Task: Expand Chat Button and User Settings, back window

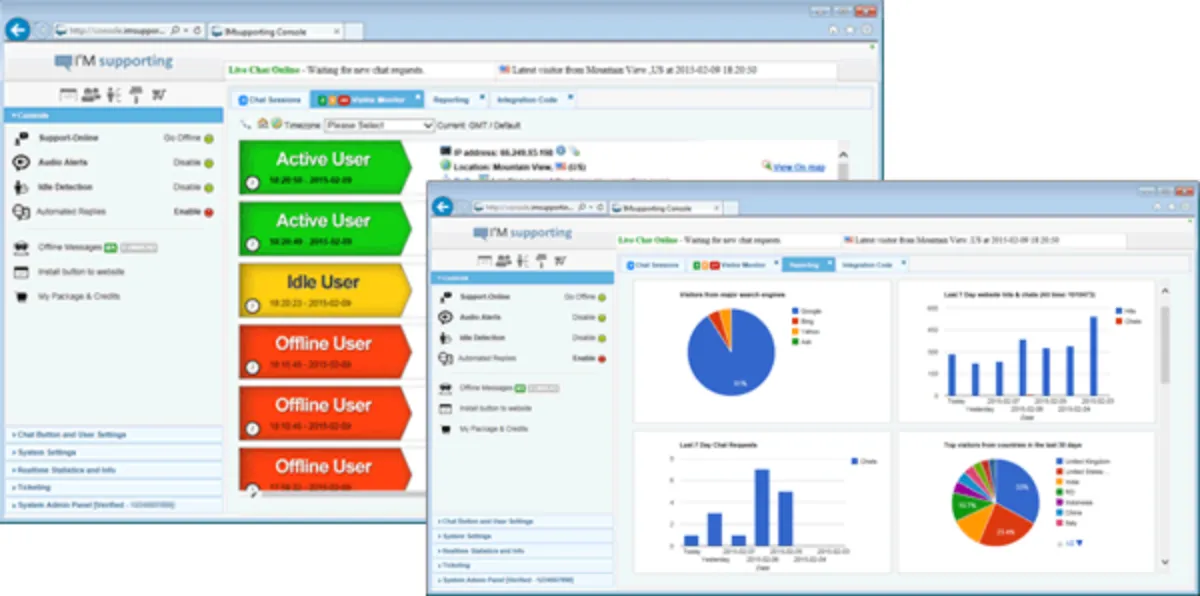Action: 113,435
